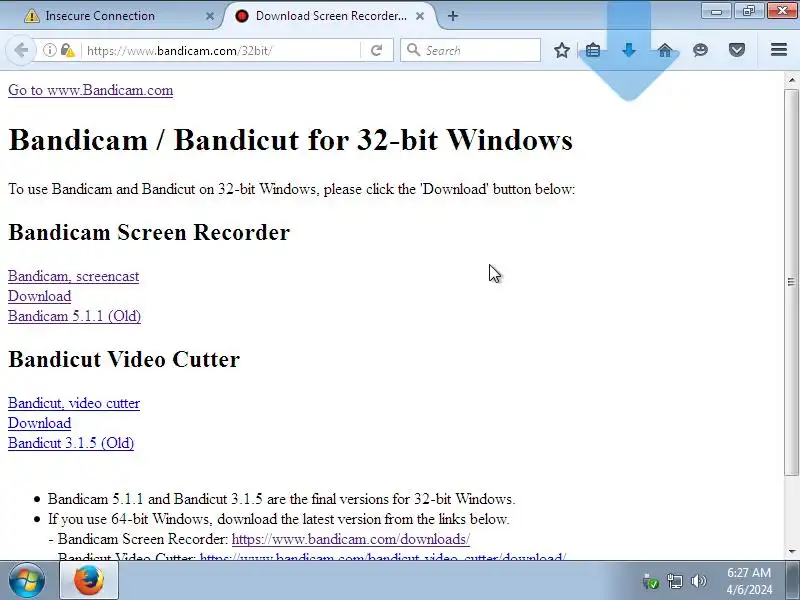
Task: Open the clock showing 6:27 AM
Action: coord(749,581)
